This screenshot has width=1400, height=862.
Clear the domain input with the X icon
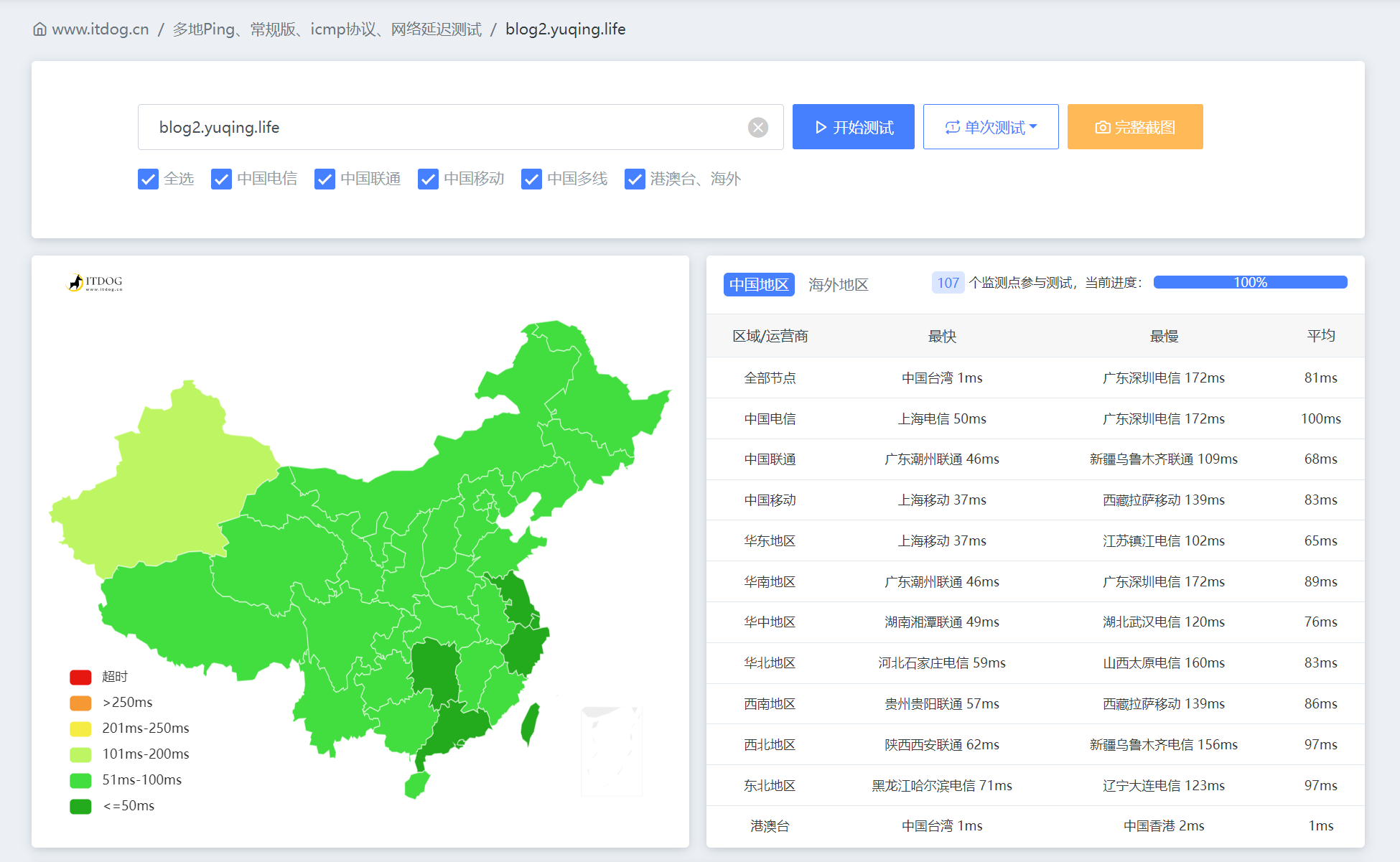757,127
